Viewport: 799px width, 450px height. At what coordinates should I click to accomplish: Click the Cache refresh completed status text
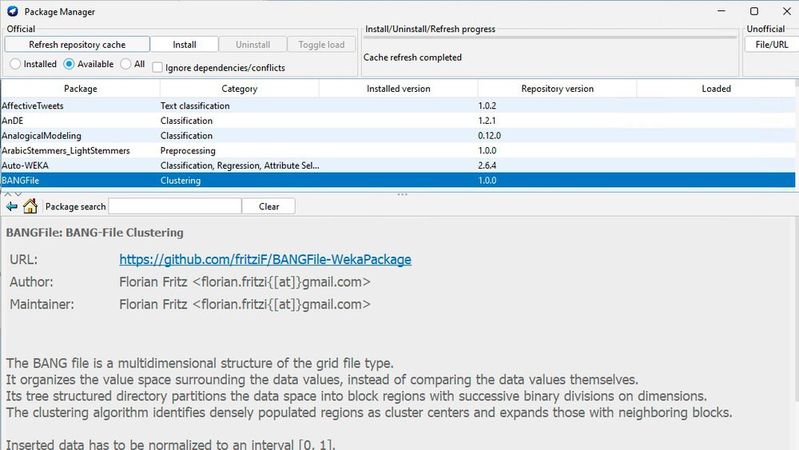coord(412,58)
